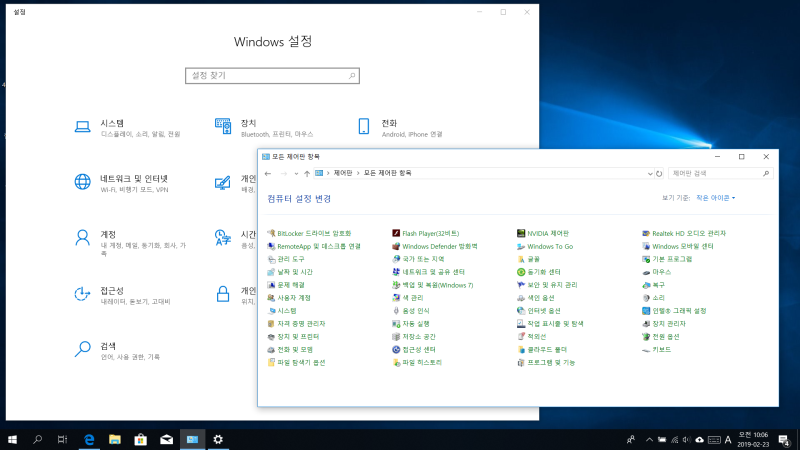Open NVIDIA 제어판
This screenshot has height=450, width=800.
[542, 233]
